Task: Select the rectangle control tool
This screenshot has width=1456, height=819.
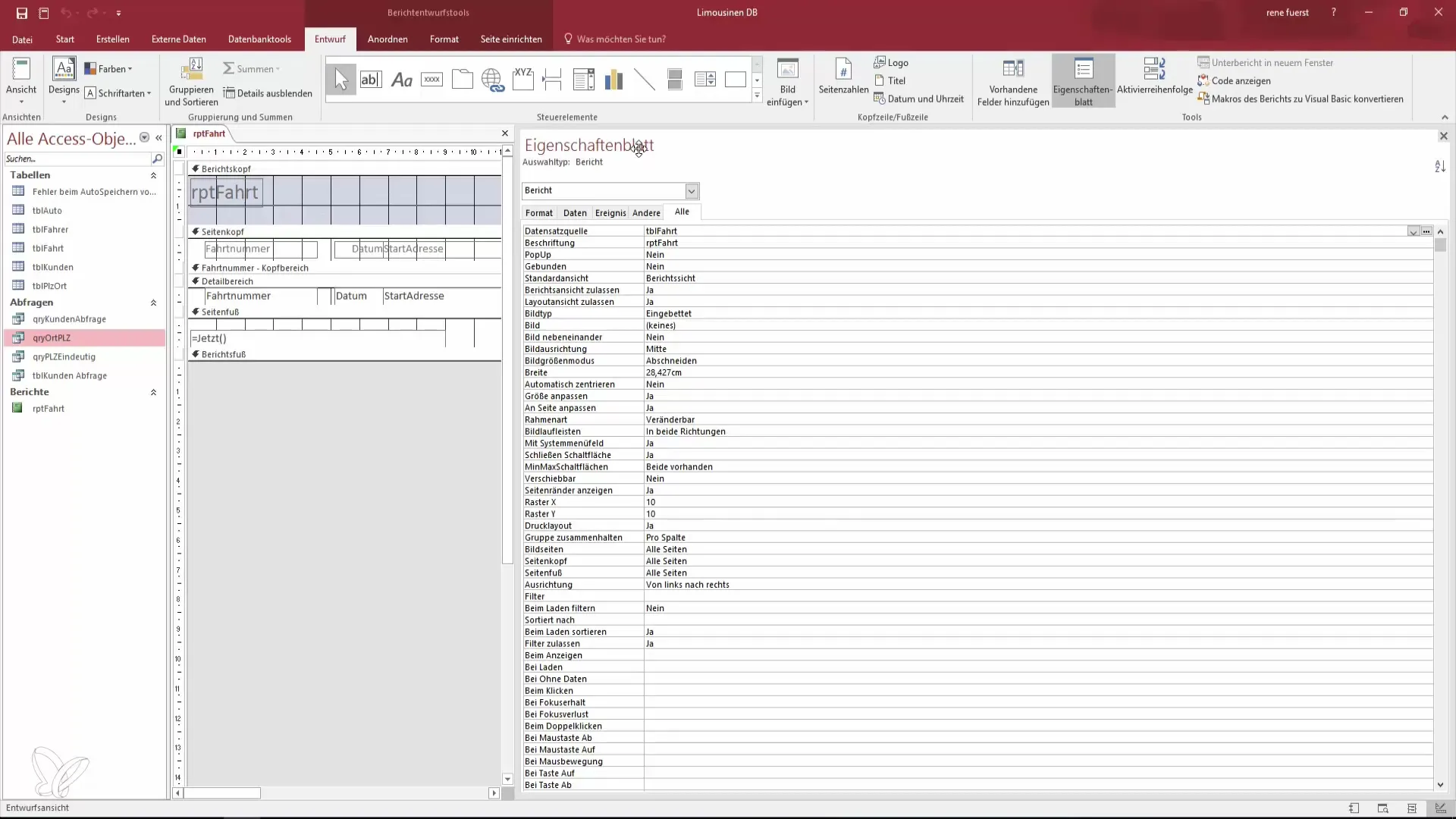Action: point(736,79)
